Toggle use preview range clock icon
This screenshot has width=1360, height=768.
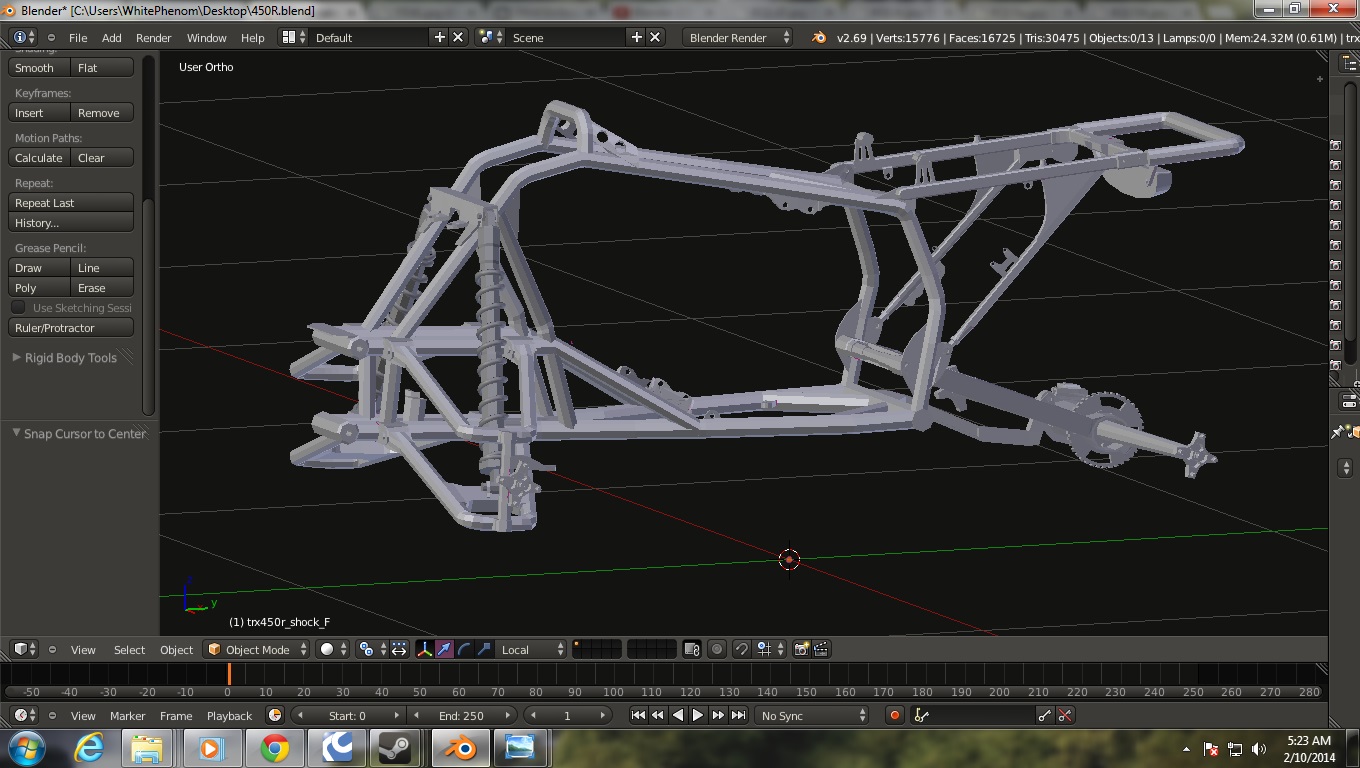coord(275,715)
